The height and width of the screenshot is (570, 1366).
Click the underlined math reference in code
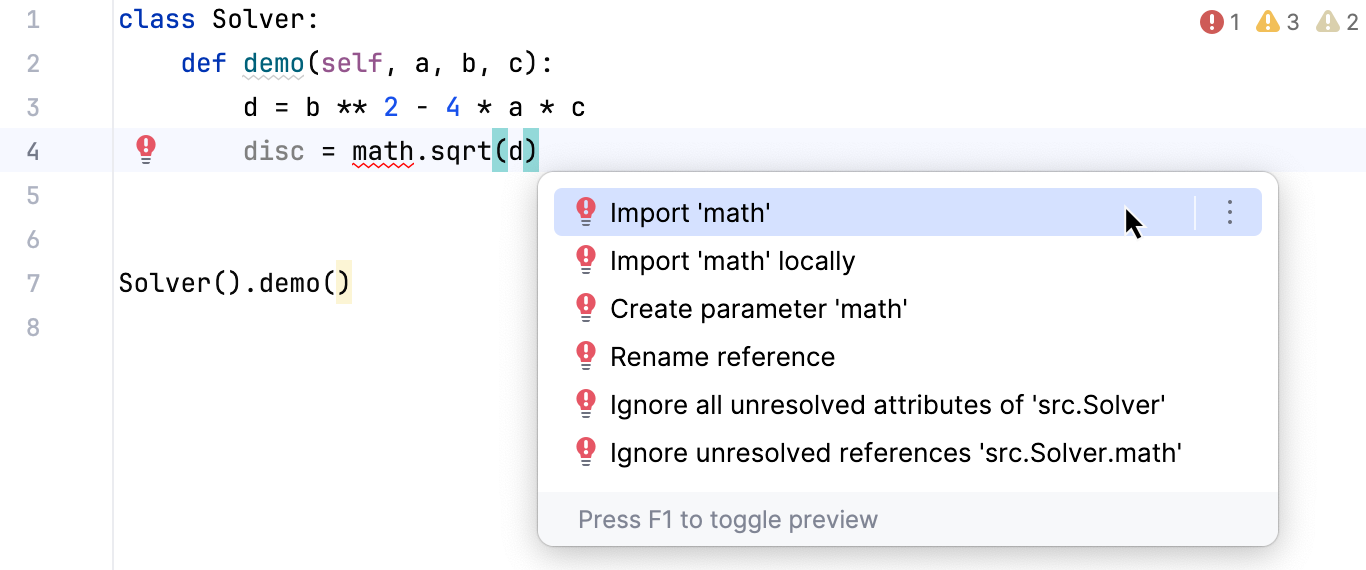coord(382,152)
